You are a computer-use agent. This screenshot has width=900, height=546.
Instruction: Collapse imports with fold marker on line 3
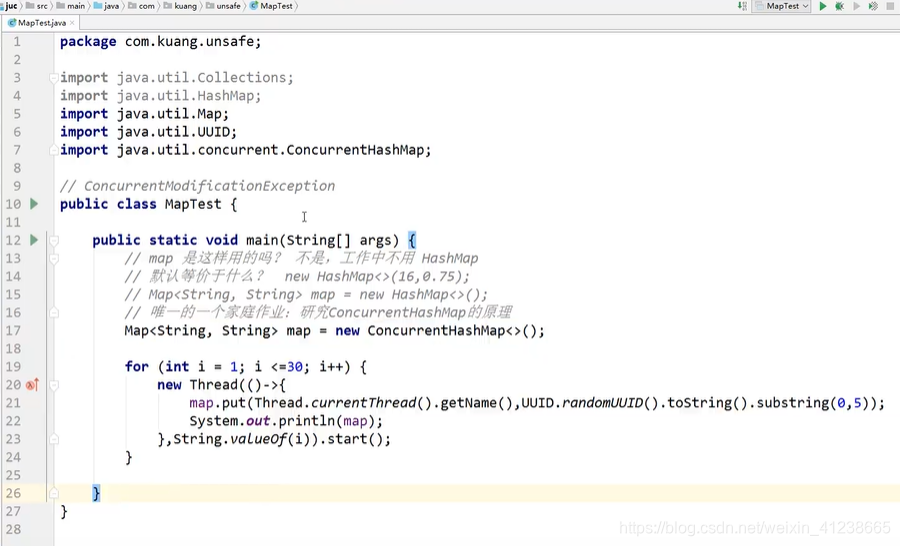coord(53,78)
